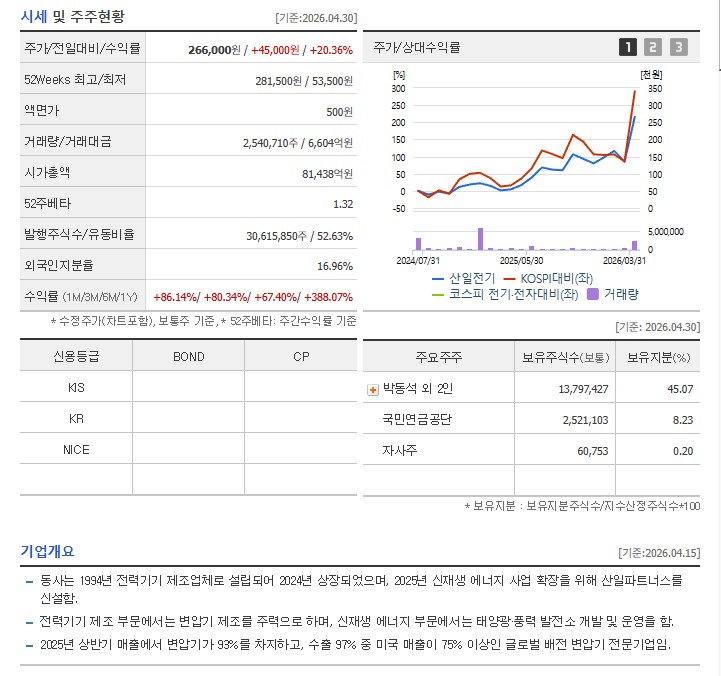Select the 266,000원 stock price value

click(214, 50)
